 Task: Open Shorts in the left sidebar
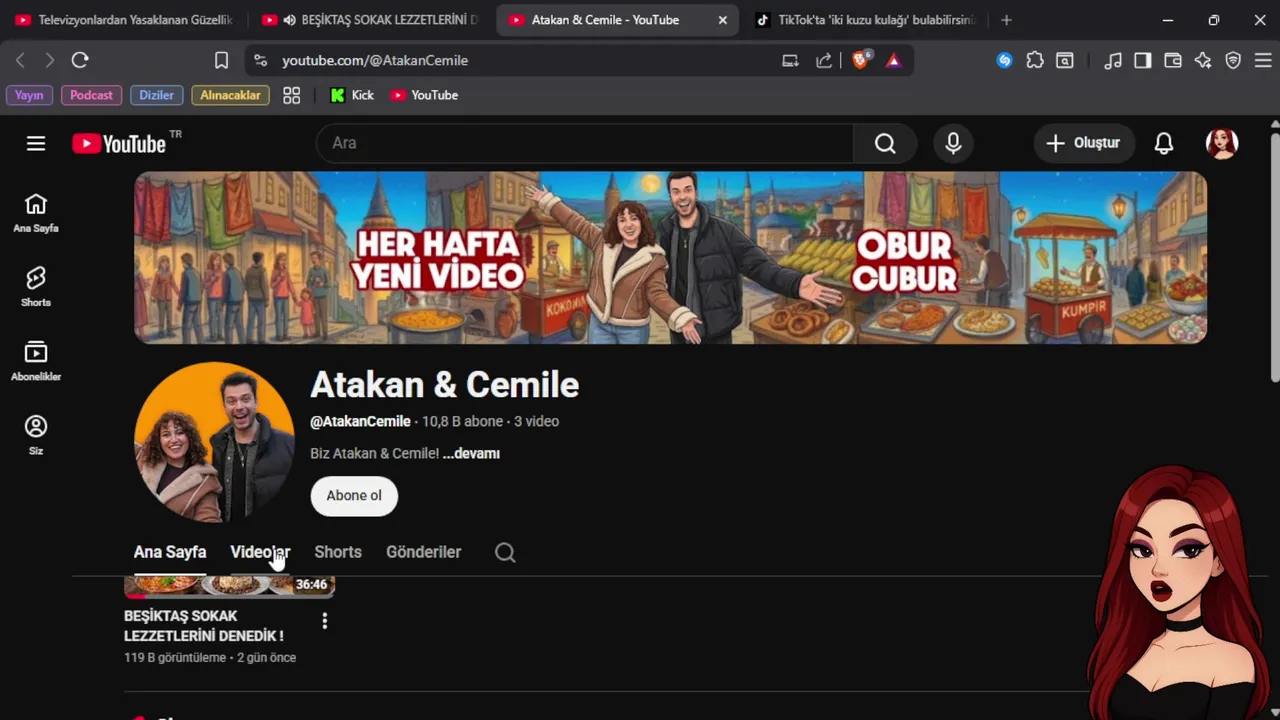tap(36, 287)
